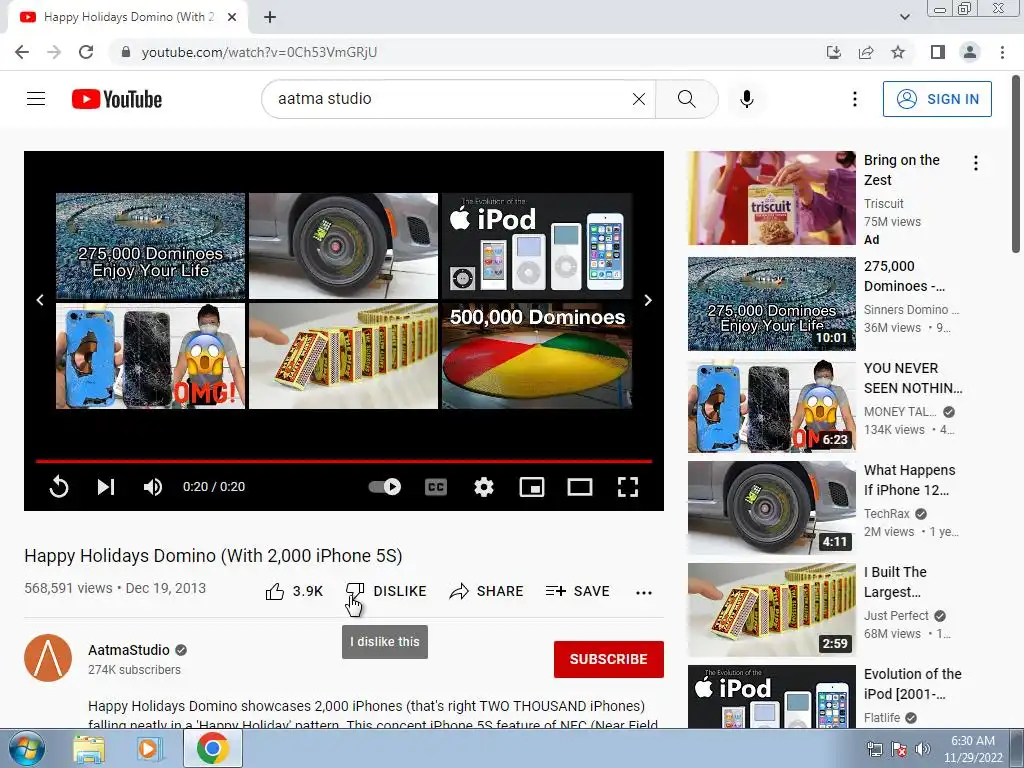
Task: Click the install app icon in address bar
Action: coord(834,52)
